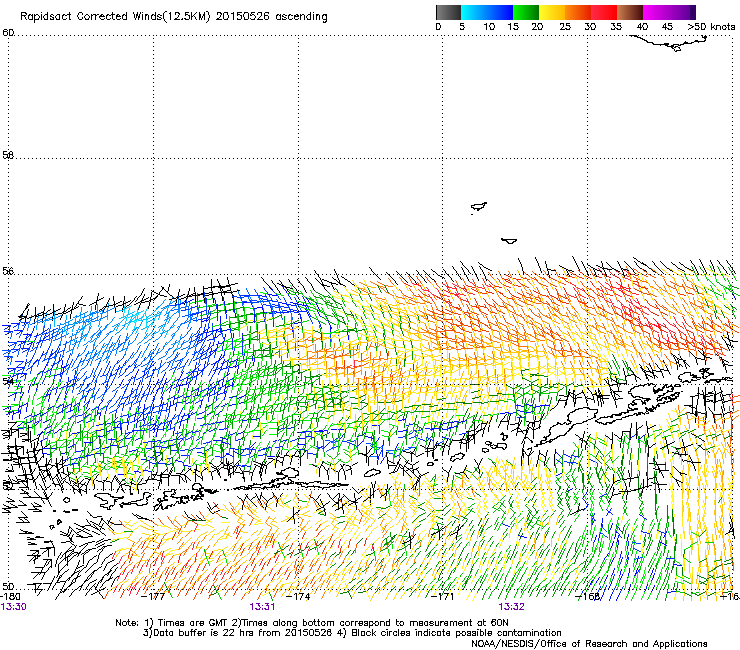This screenshot has height=650, width=740.
Task: Click the legend label '25'
Action: pyautogui.click(x=565, y=27)
